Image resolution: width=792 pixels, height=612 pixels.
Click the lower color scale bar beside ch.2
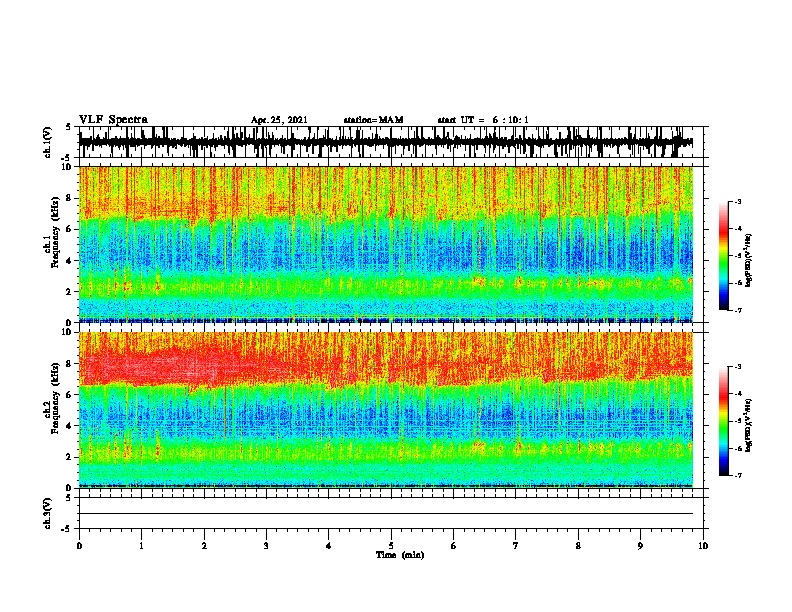click(x=723, y=421)
